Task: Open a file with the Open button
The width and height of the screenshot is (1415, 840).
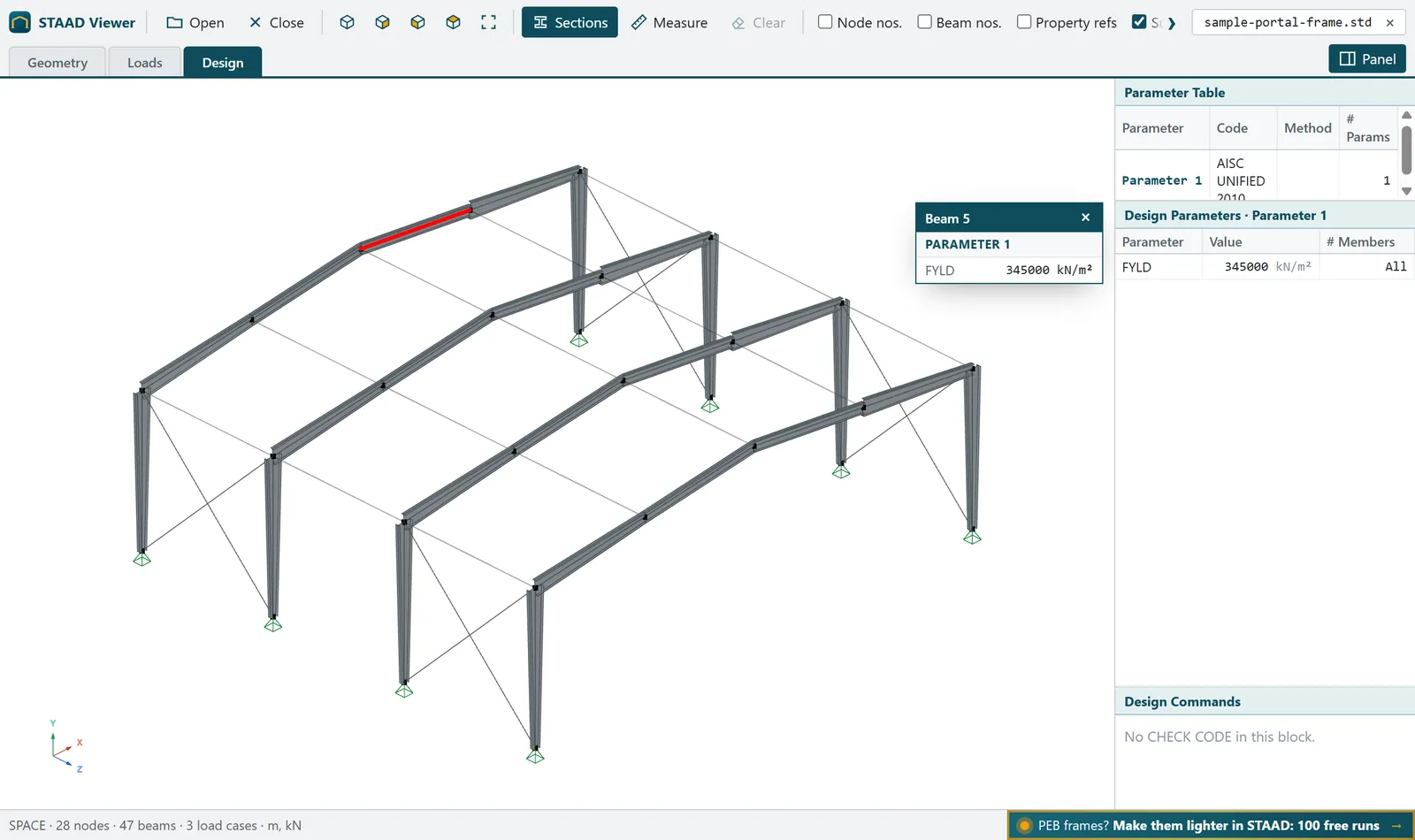Action: click(195, 22)
